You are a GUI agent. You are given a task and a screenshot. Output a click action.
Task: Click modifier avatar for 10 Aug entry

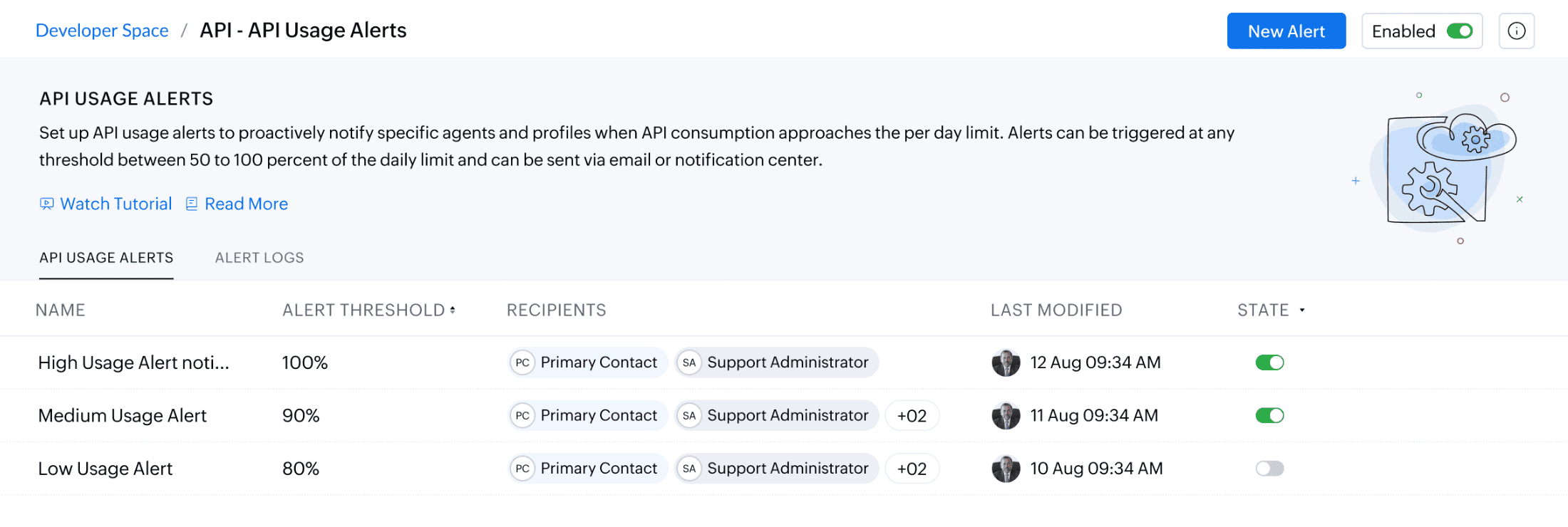click(x=1006, y=469)
